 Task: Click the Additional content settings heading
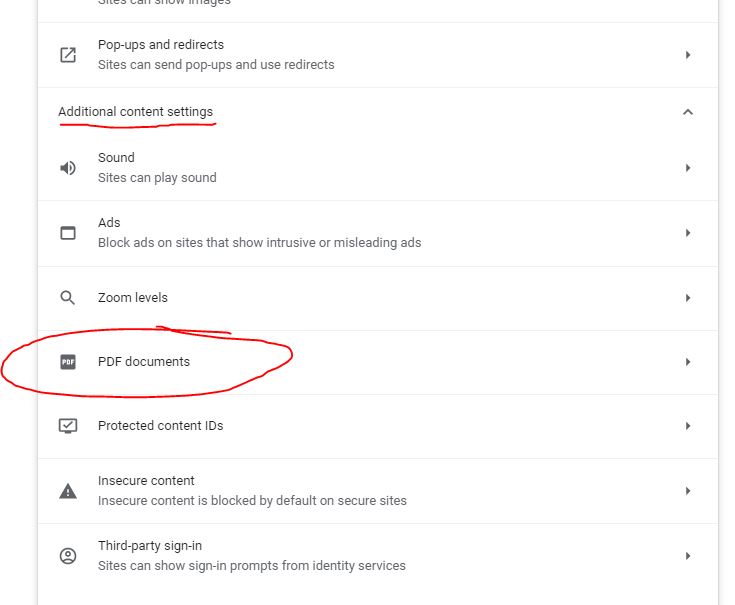pos(135,112)
